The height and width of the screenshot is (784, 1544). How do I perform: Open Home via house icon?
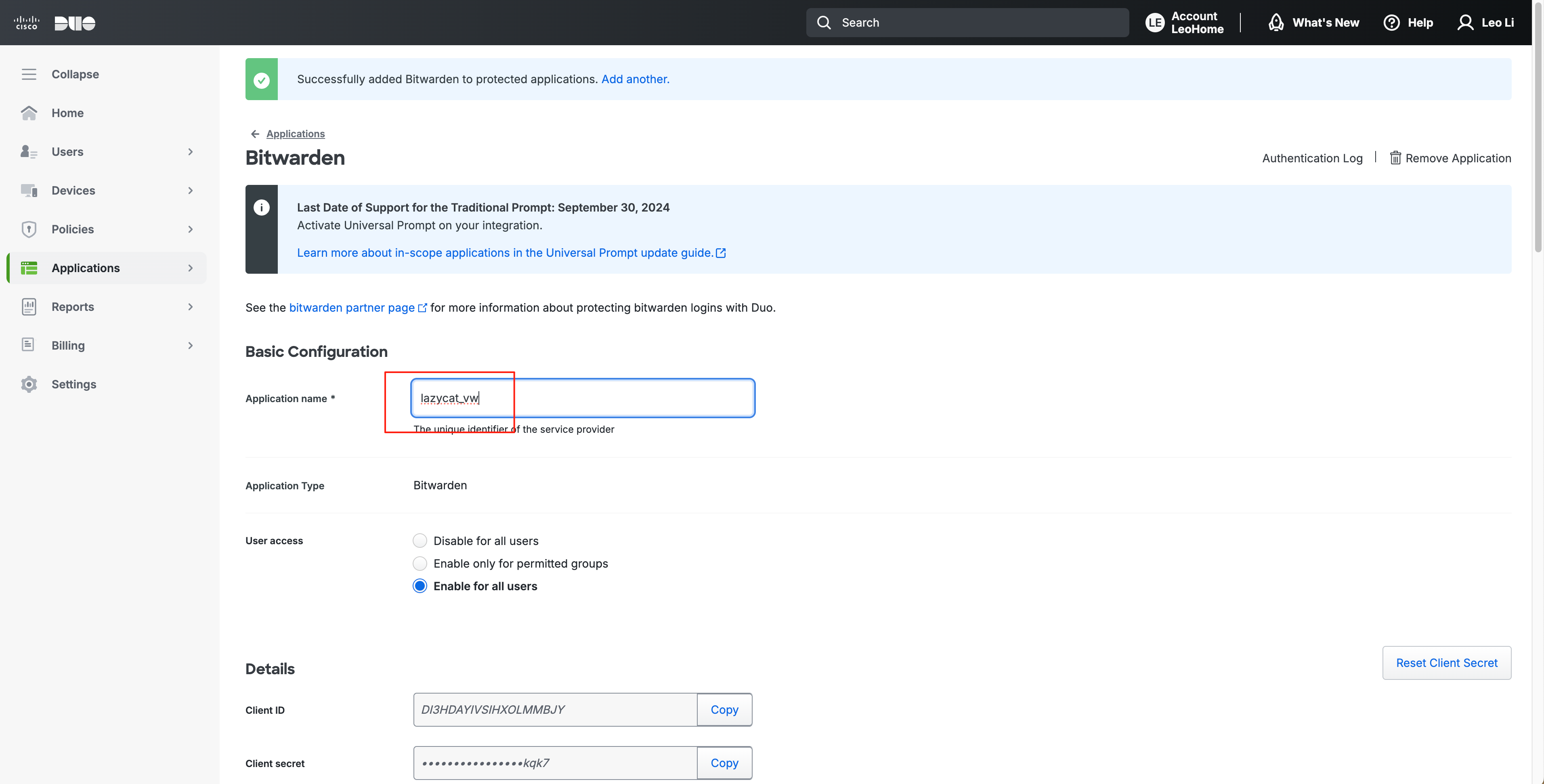coord(29,113)
